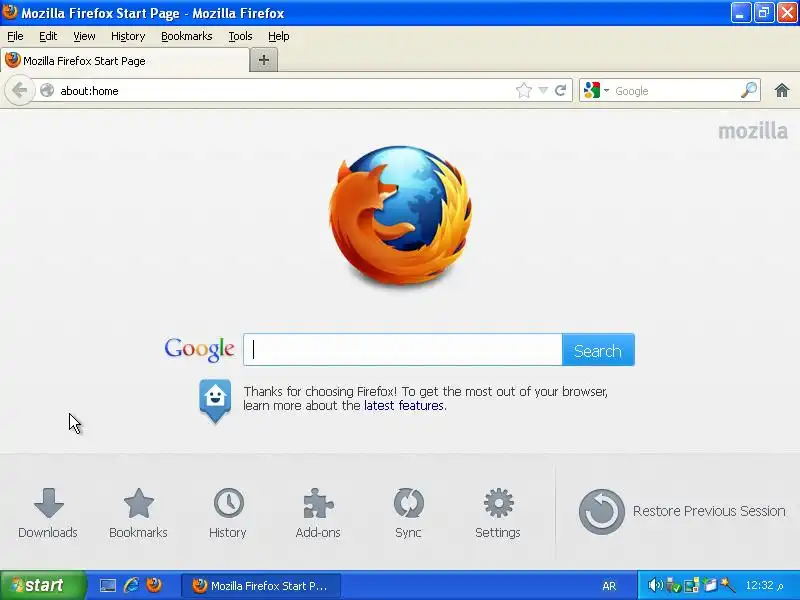800x600 pixels.
Task: Open Settings via the gear icon
Action: 498,503
